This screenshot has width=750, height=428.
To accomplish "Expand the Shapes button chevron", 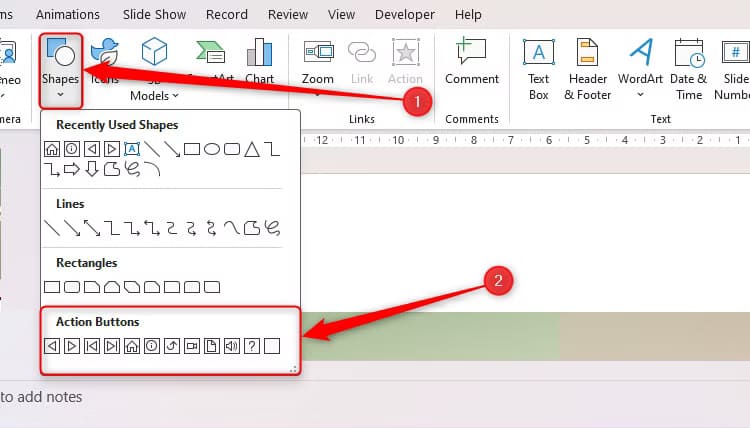I will tap(60, 95).
